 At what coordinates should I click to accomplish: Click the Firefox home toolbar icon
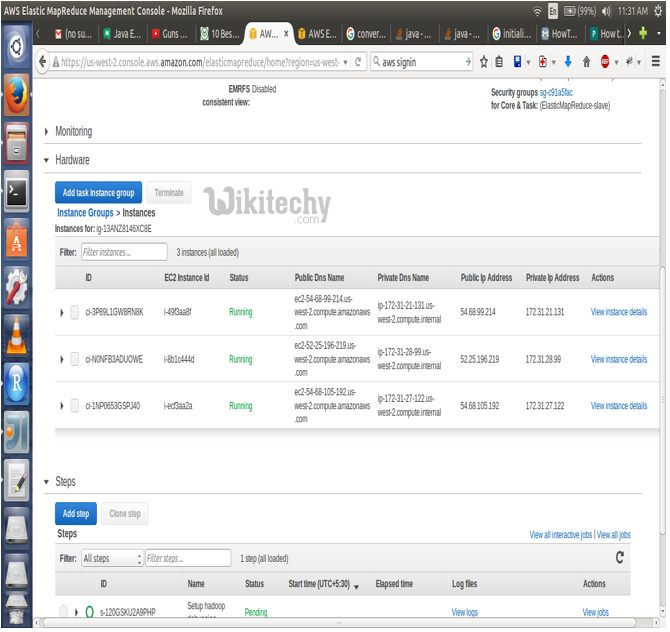(586, 62)
